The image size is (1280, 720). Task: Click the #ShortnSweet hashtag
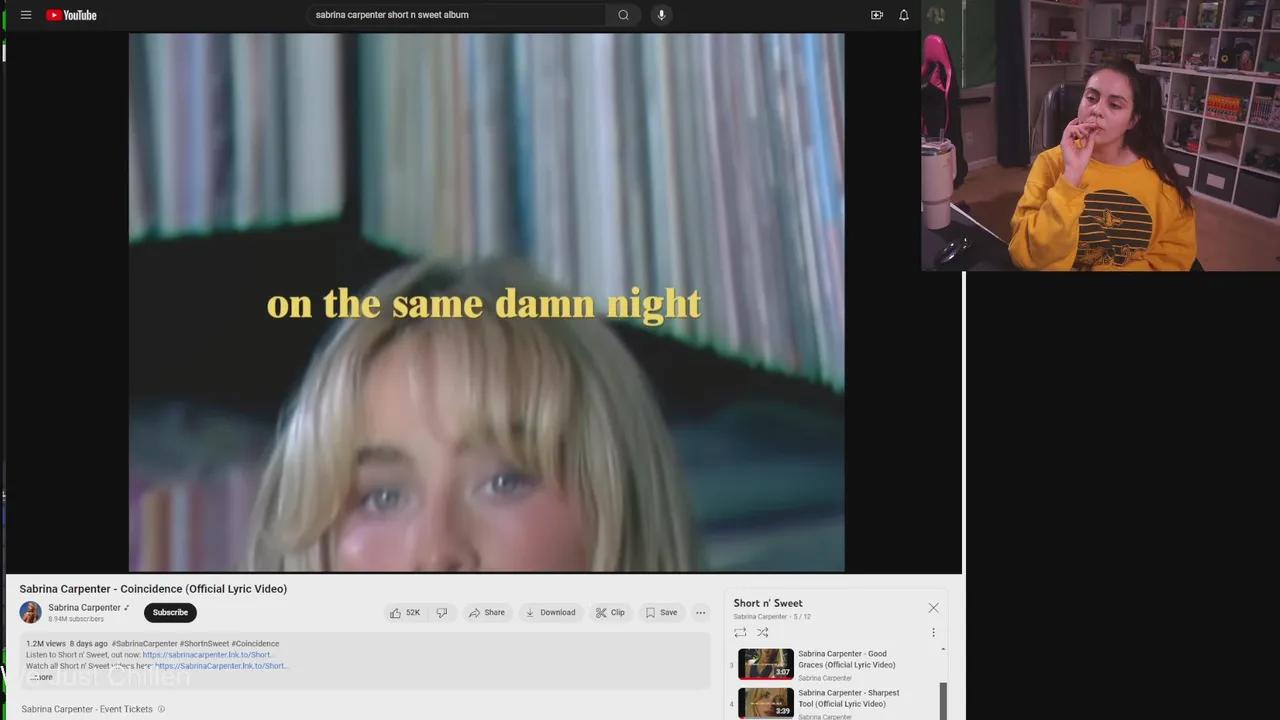point(204,644)
